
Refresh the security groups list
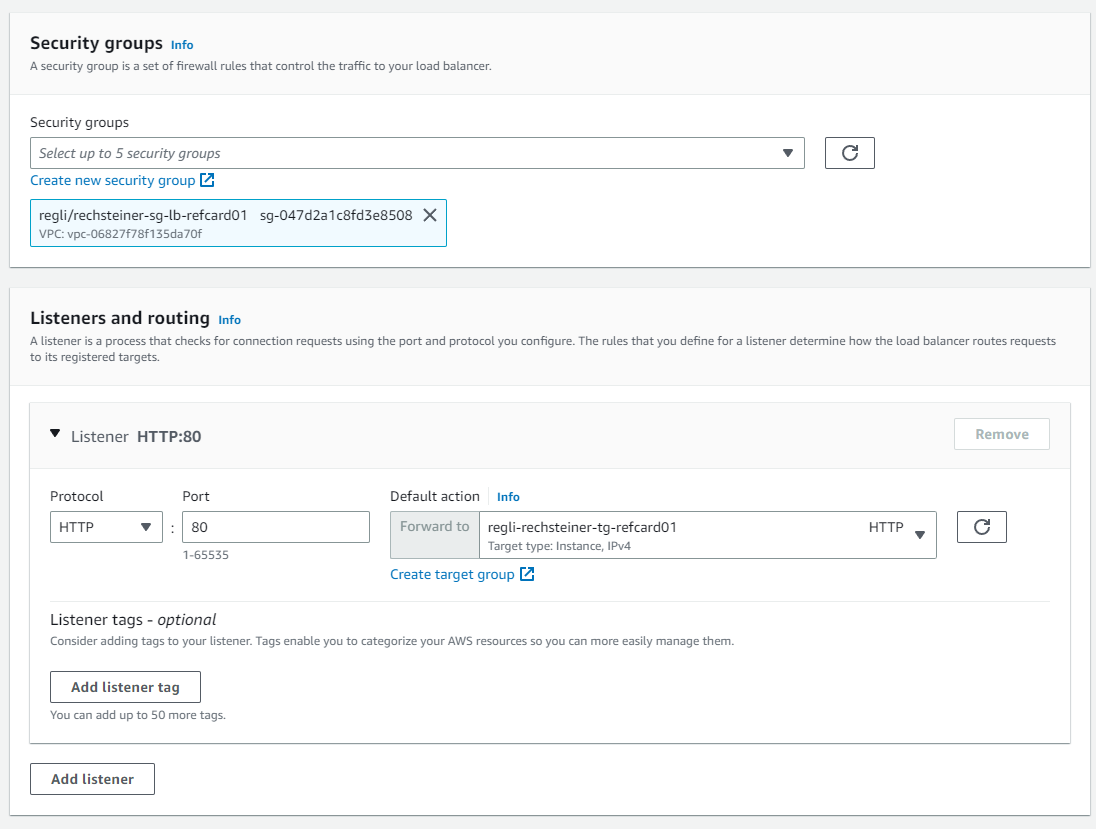tap(849, 153)
